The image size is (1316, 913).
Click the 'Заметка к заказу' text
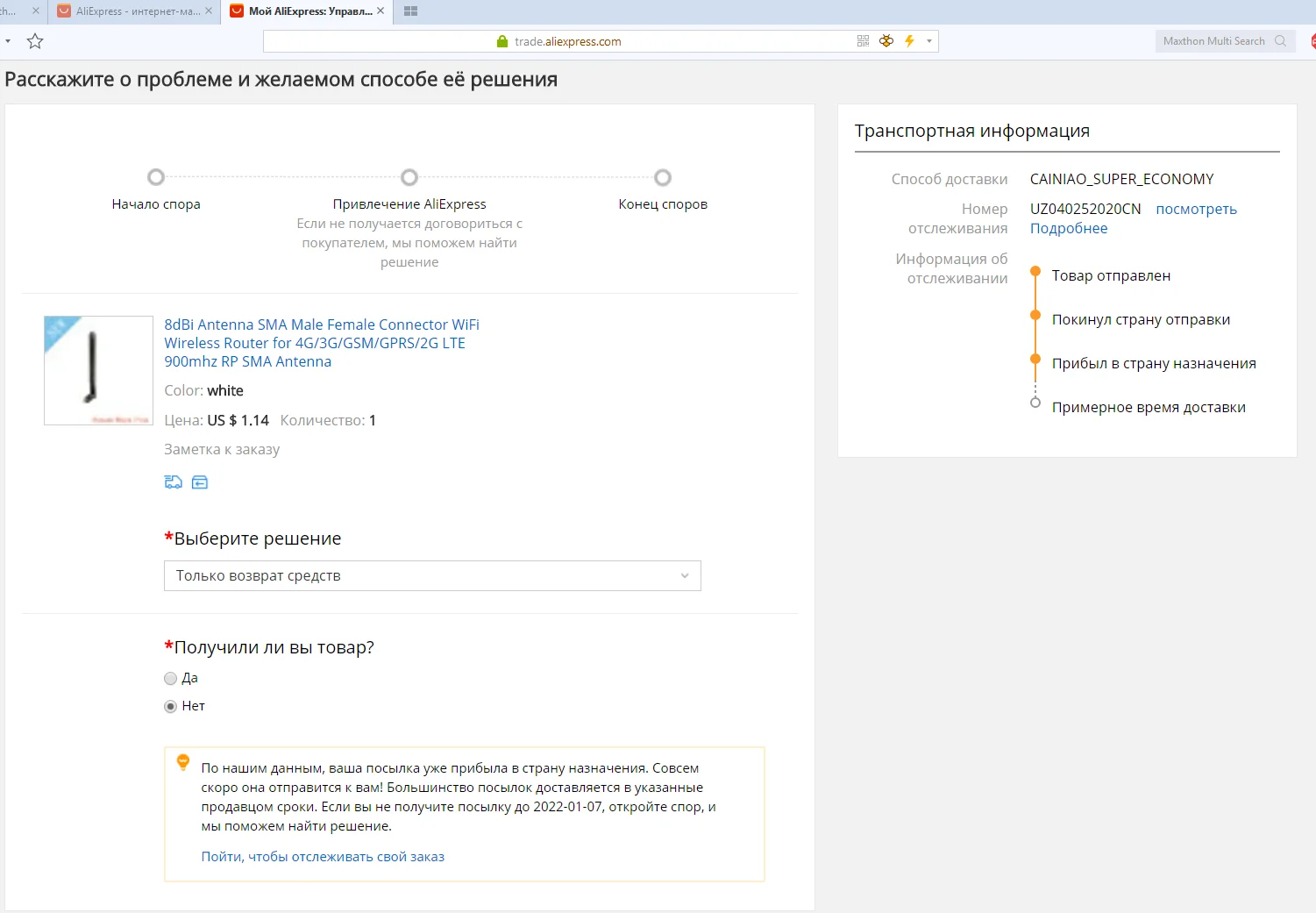(x=222, y=449)
